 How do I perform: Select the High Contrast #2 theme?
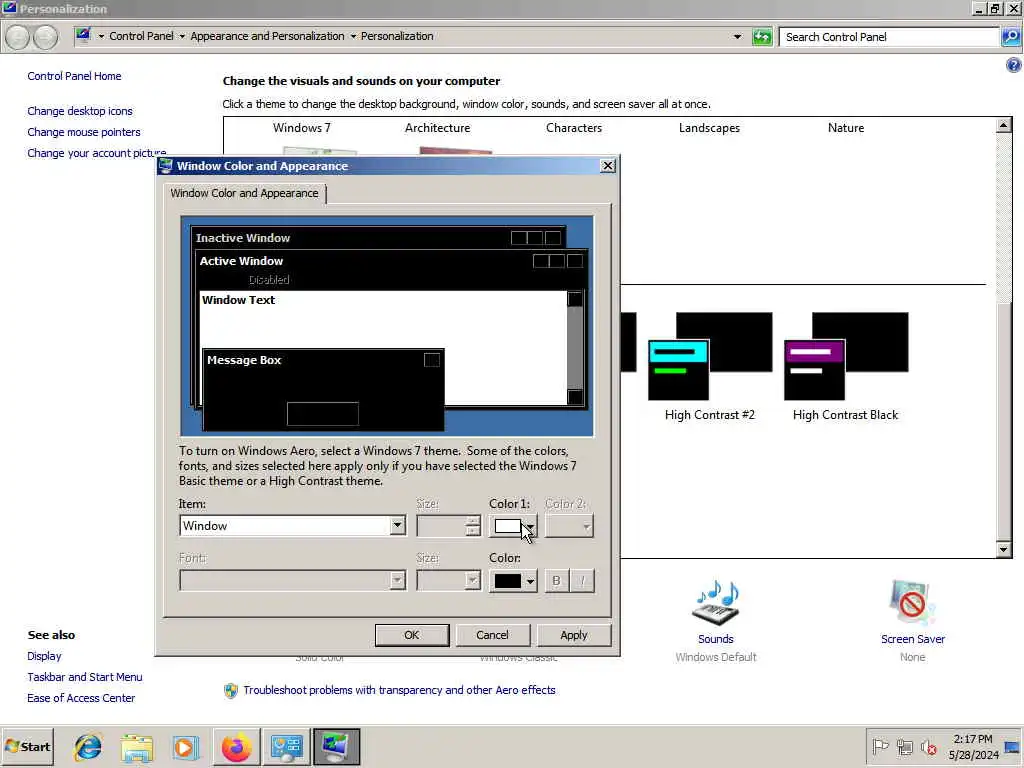click(x=710, y=366)
